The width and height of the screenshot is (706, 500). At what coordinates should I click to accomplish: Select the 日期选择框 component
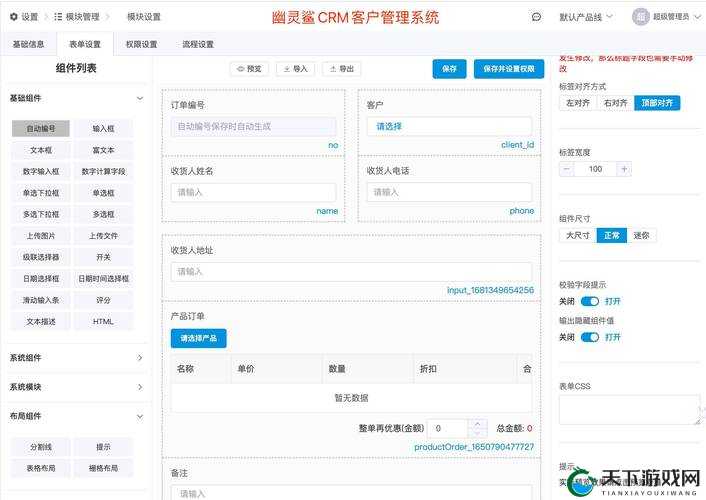pyautogui.click(x=41, y=278)
